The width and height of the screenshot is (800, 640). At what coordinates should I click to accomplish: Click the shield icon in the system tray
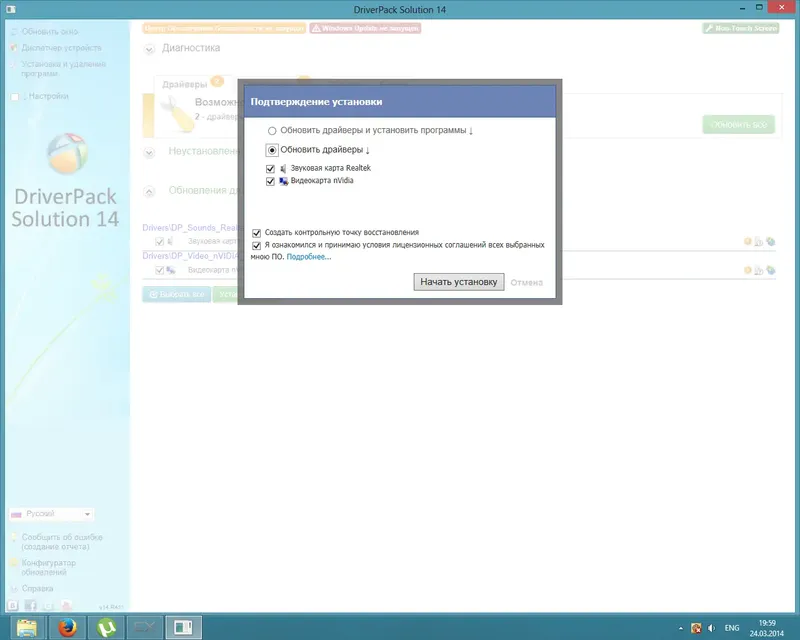696,628
